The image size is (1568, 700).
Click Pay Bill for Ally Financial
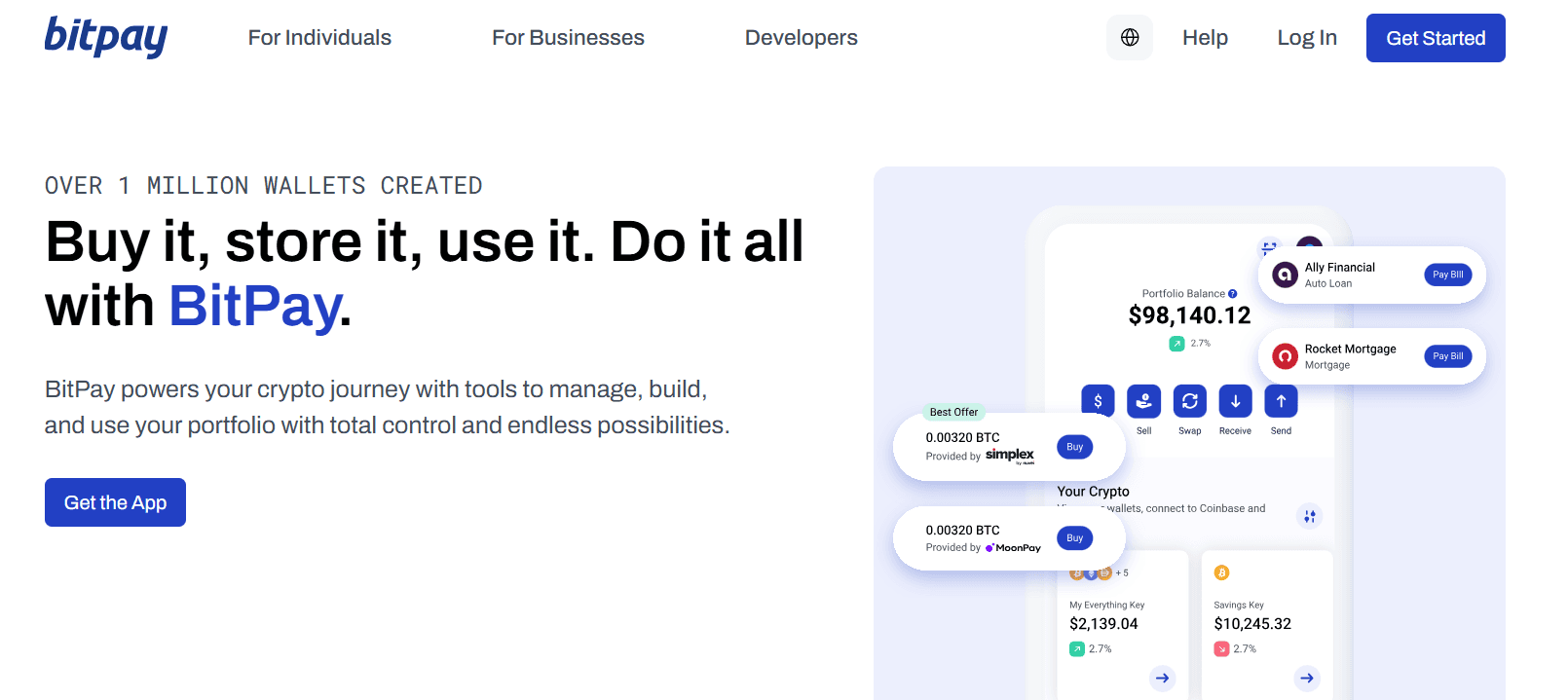point(1448,275)
